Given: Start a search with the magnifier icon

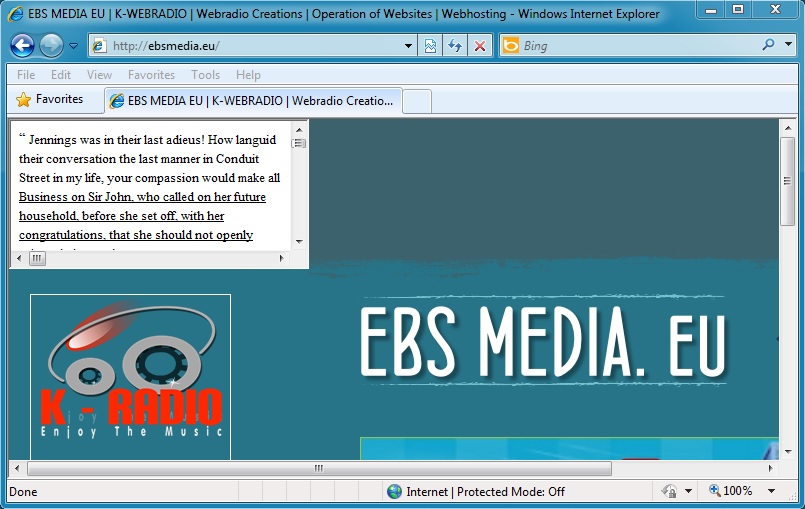Looking at the screenshot, I should point(769,45).
